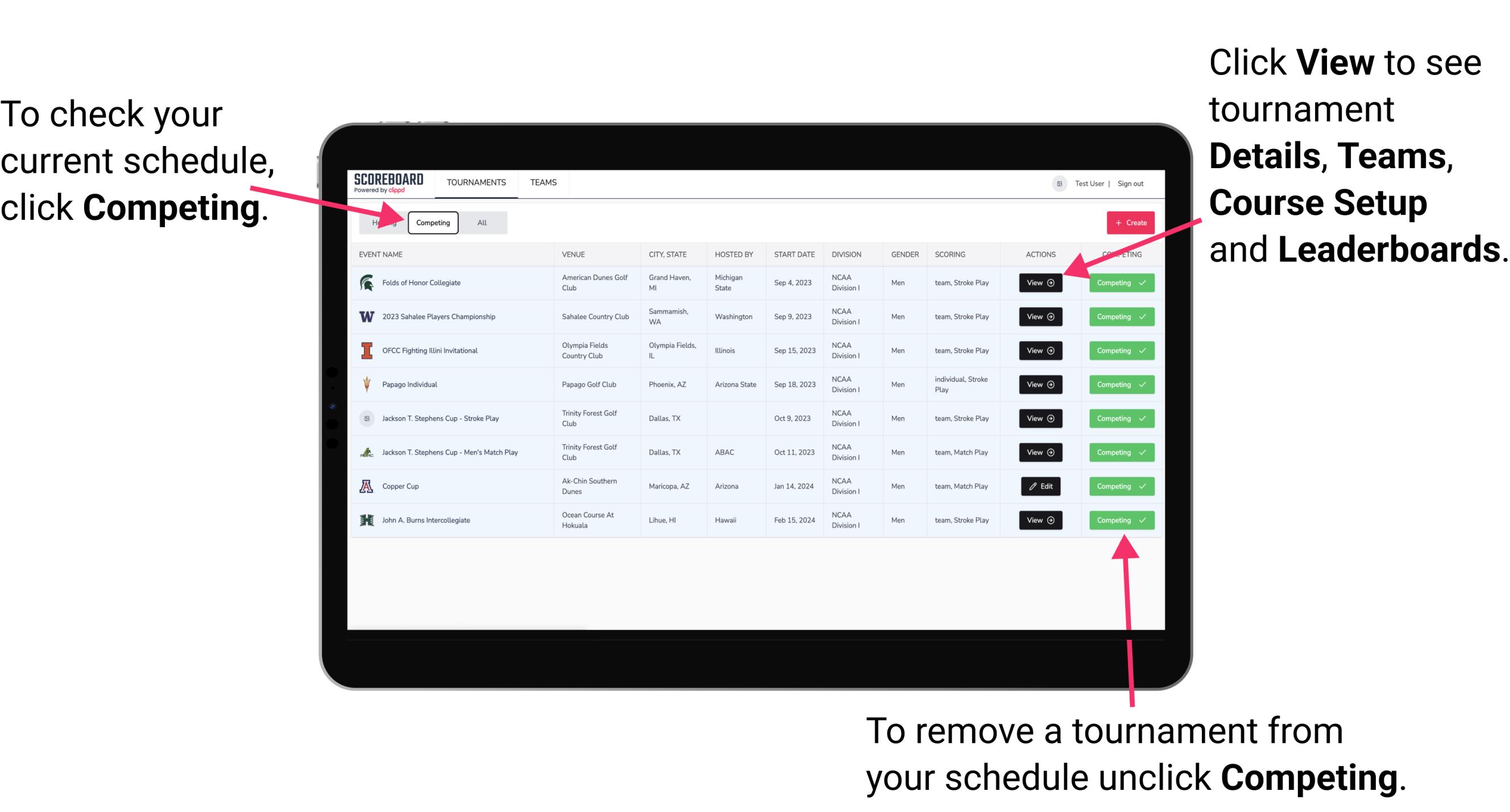1510x812 pixels.
Task: Toggle Competing status for John A. Burns Intercollegiate
Action: (1118, 520)
